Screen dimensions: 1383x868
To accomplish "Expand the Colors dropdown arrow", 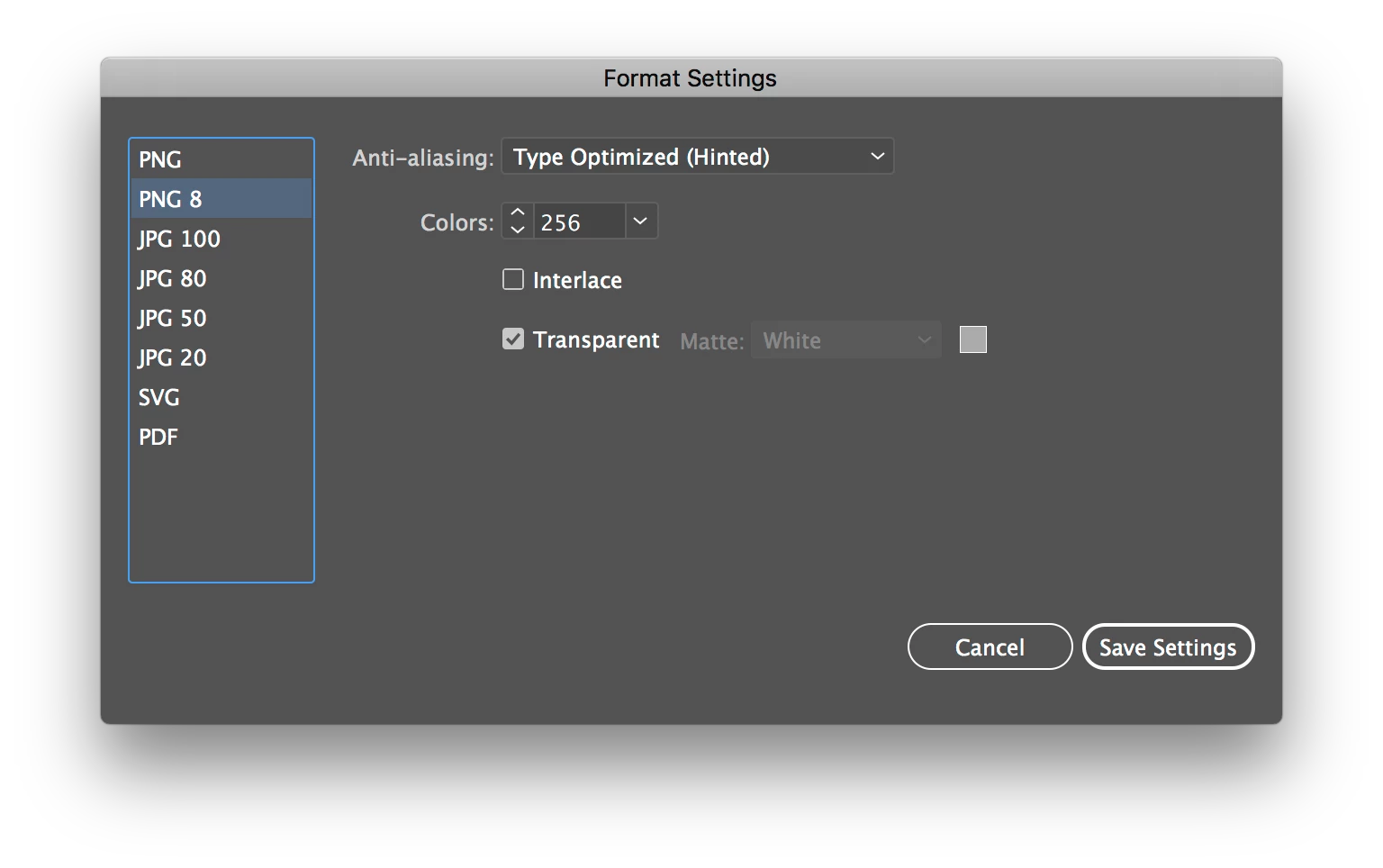I will [x=641, y=222].
